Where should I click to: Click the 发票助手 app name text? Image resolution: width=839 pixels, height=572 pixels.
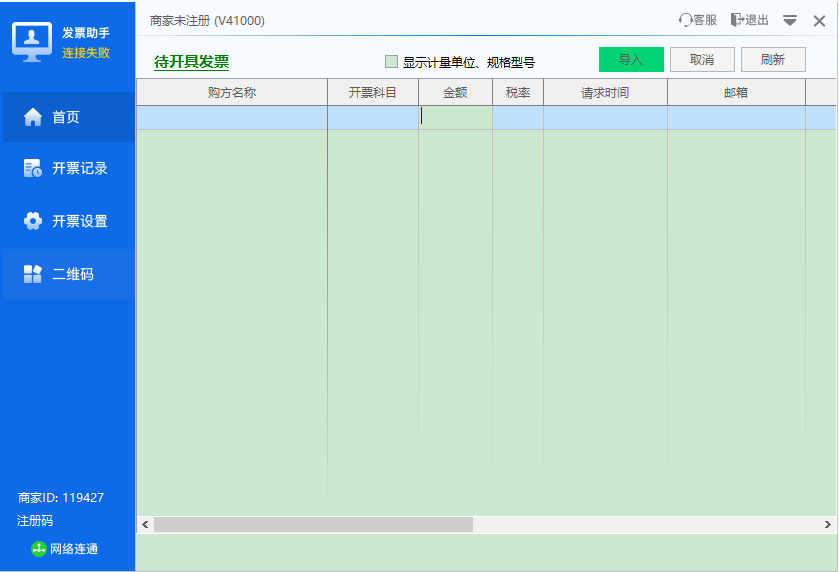(x=86, y=33)
